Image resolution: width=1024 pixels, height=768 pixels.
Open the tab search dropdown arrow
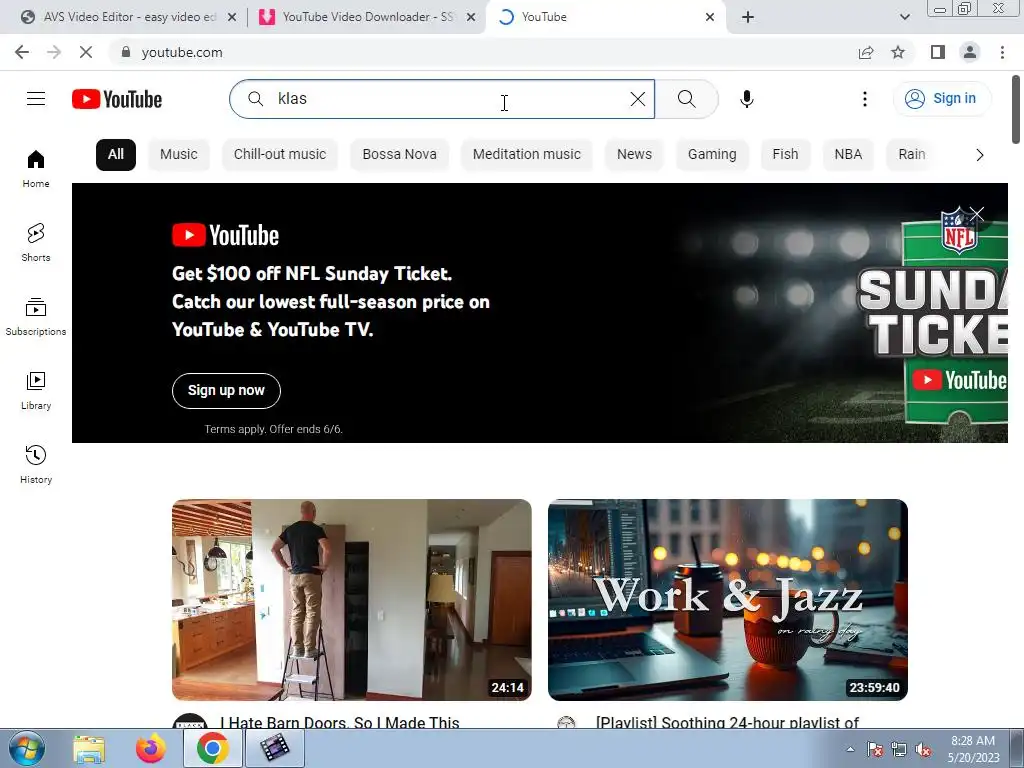tap(904, 18)
